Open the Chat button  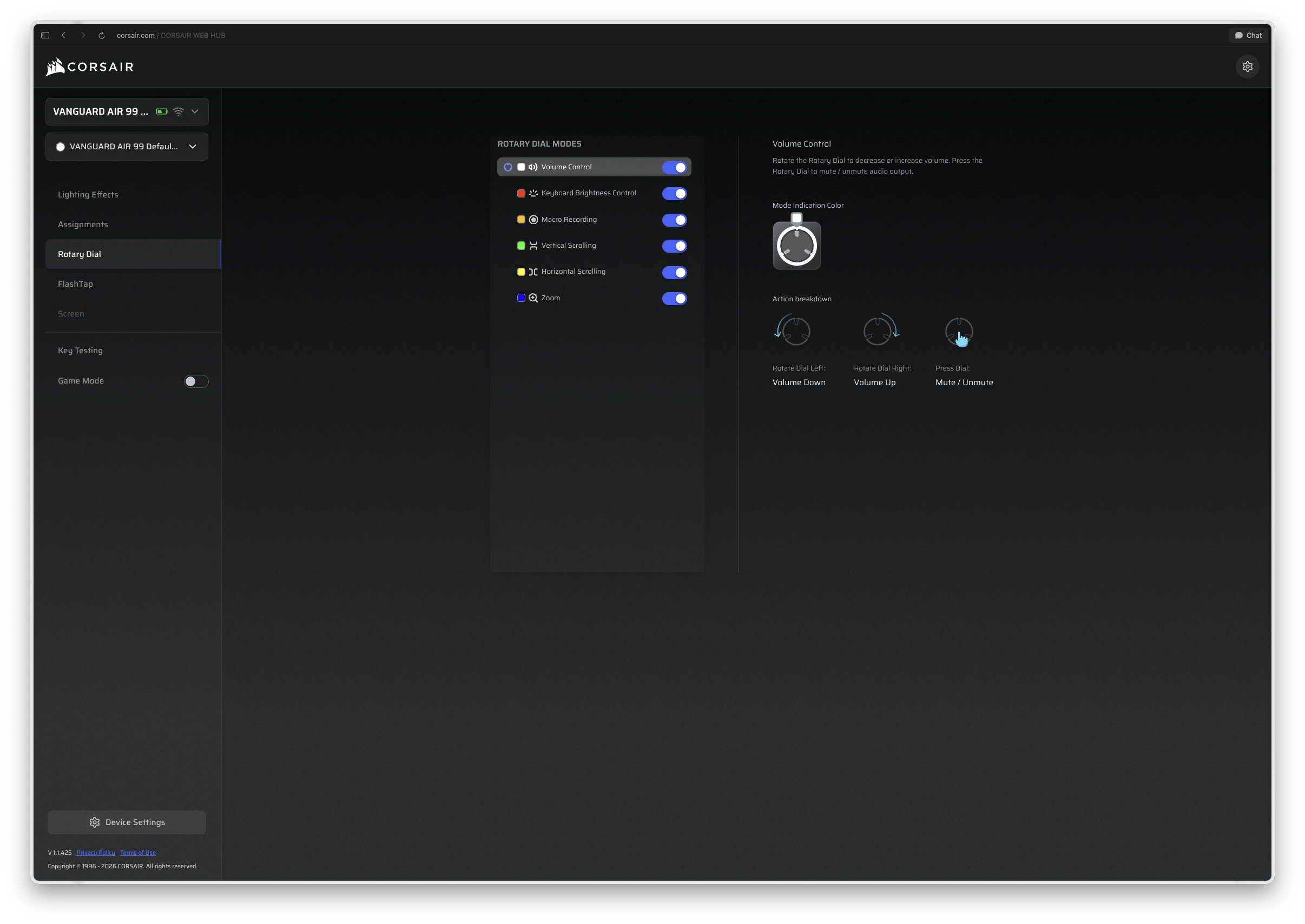[x=1248, y=35]
